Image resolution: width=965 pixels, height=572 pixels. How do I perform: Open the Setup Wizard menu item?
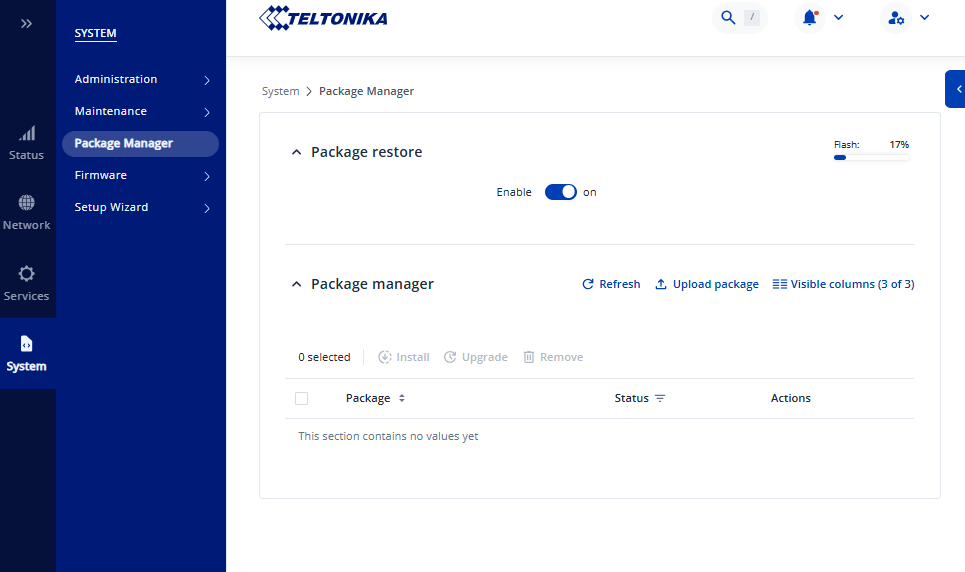(x=111, y=208)
